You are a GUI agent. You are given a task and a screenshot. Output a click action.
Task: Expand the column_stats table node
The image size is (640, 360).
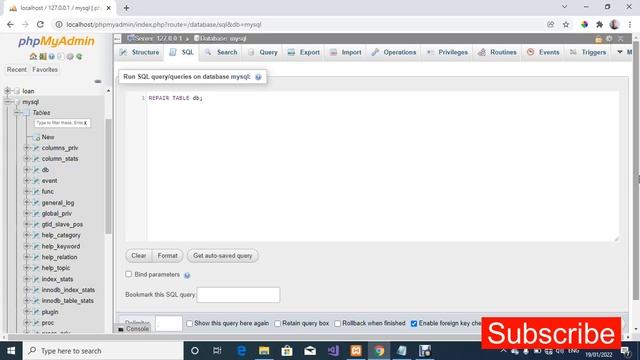tap(27, 159)
